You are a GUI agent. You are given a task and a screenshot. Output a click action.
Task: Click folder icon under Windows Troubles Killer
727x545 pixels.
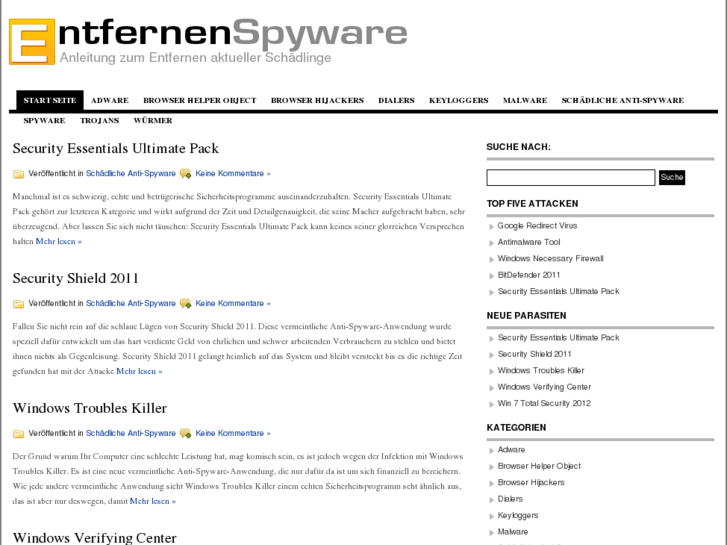(19, 434)
